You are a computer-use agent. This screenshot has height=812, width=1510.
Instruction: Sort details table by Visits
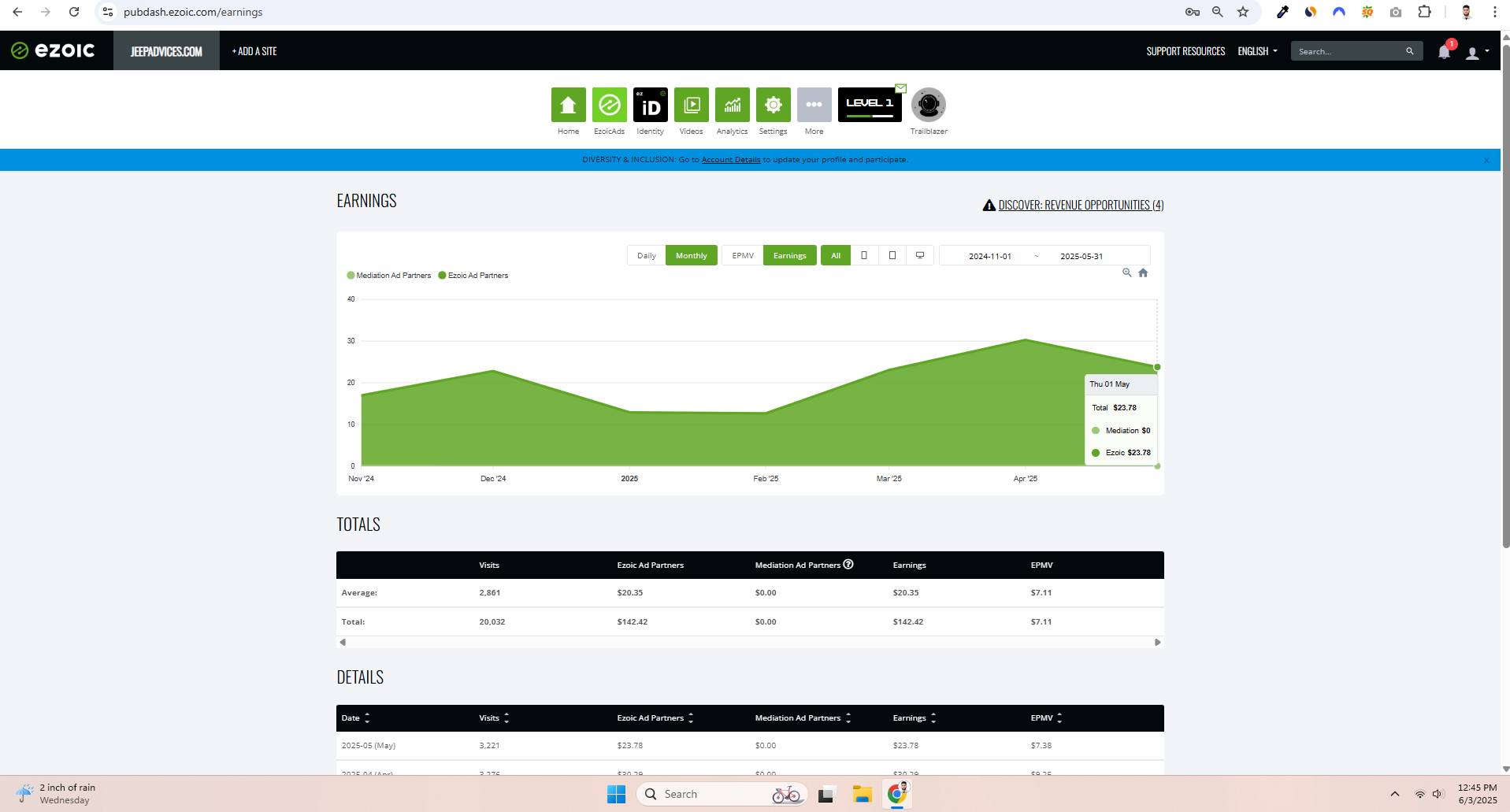click(495, 718)
